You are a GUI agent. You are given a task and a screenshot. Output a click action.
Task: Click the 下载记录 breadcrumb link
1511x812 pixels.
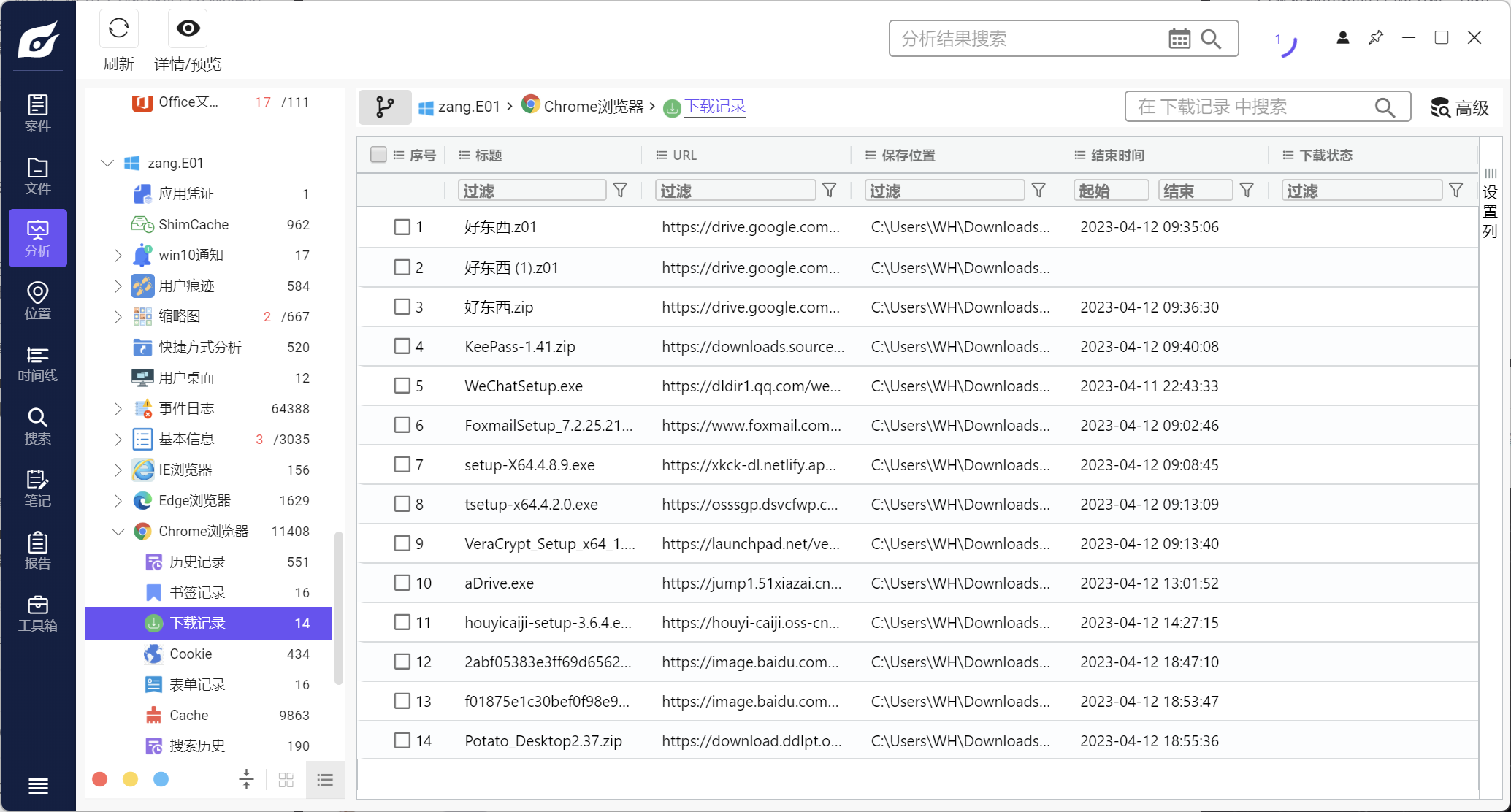click(715, 107)
